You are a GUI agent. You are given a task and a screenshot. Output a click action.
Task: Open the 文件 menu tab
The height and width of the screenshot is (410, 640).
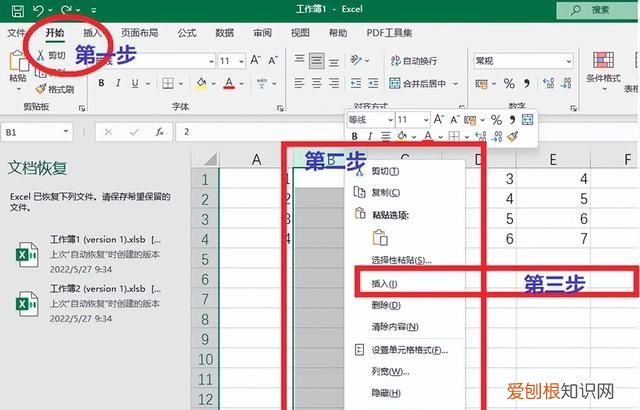pyautogui.click(x=16, y=33)
